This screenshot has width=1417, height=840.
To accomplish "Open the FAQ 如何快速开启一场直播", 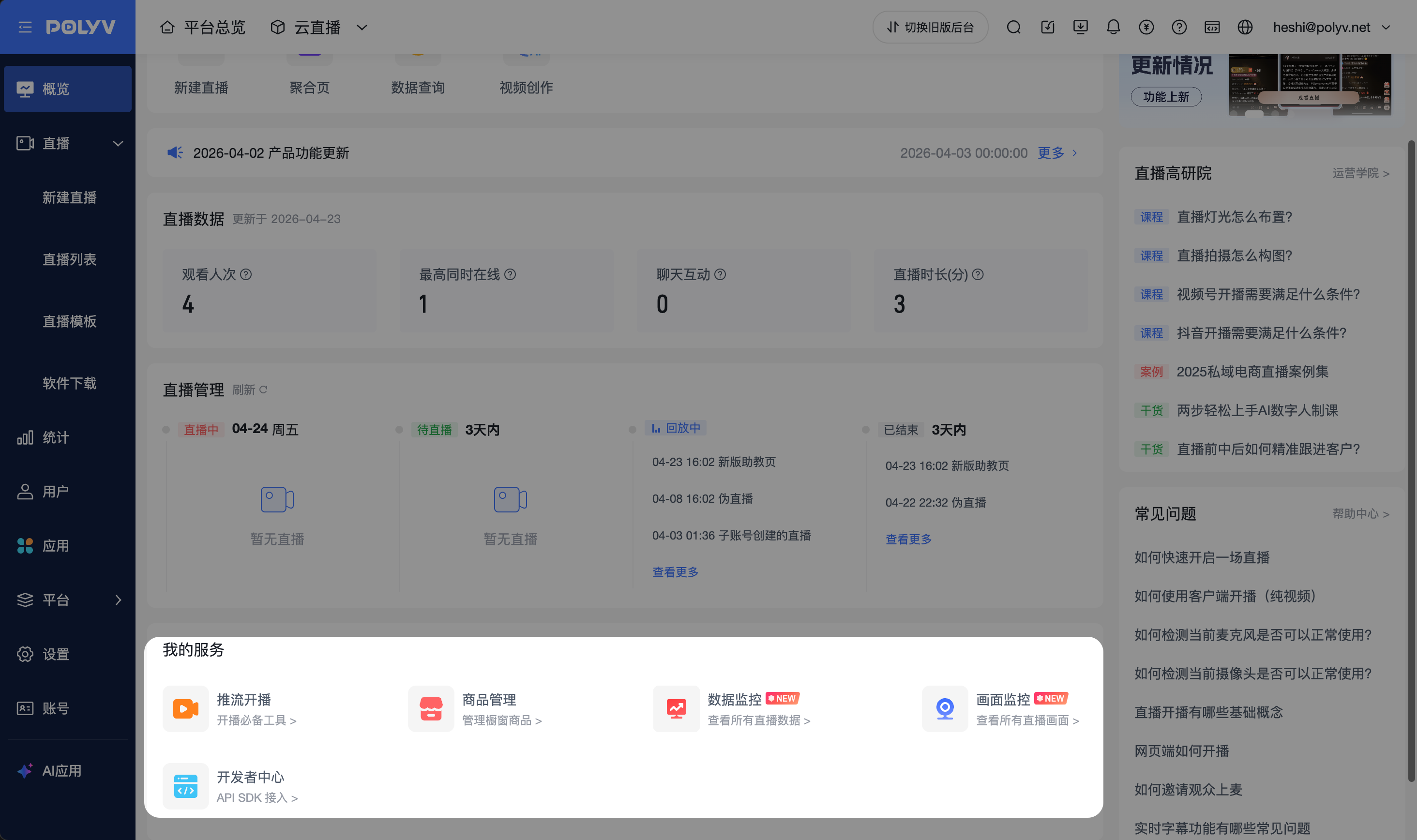I will 1202,557.
